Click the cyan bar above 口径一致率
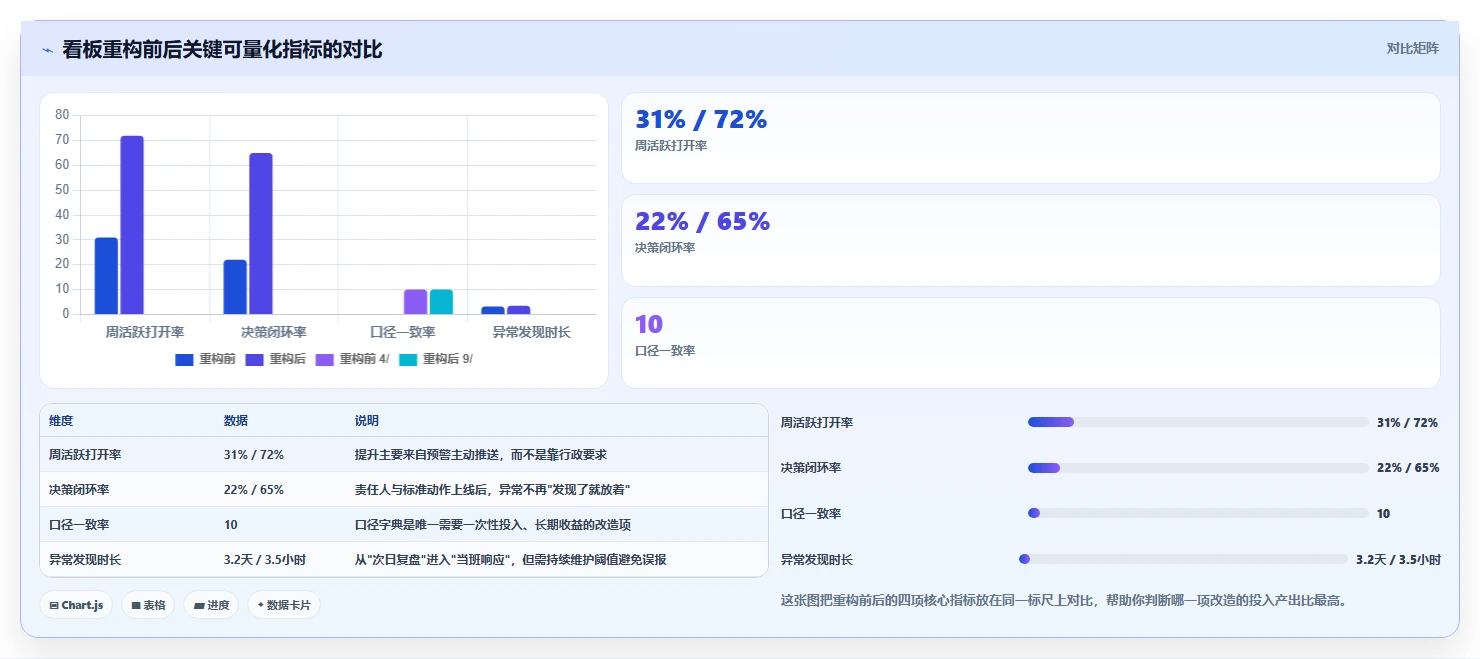This screenshot has width=1480, height=659. coord(441,302)
